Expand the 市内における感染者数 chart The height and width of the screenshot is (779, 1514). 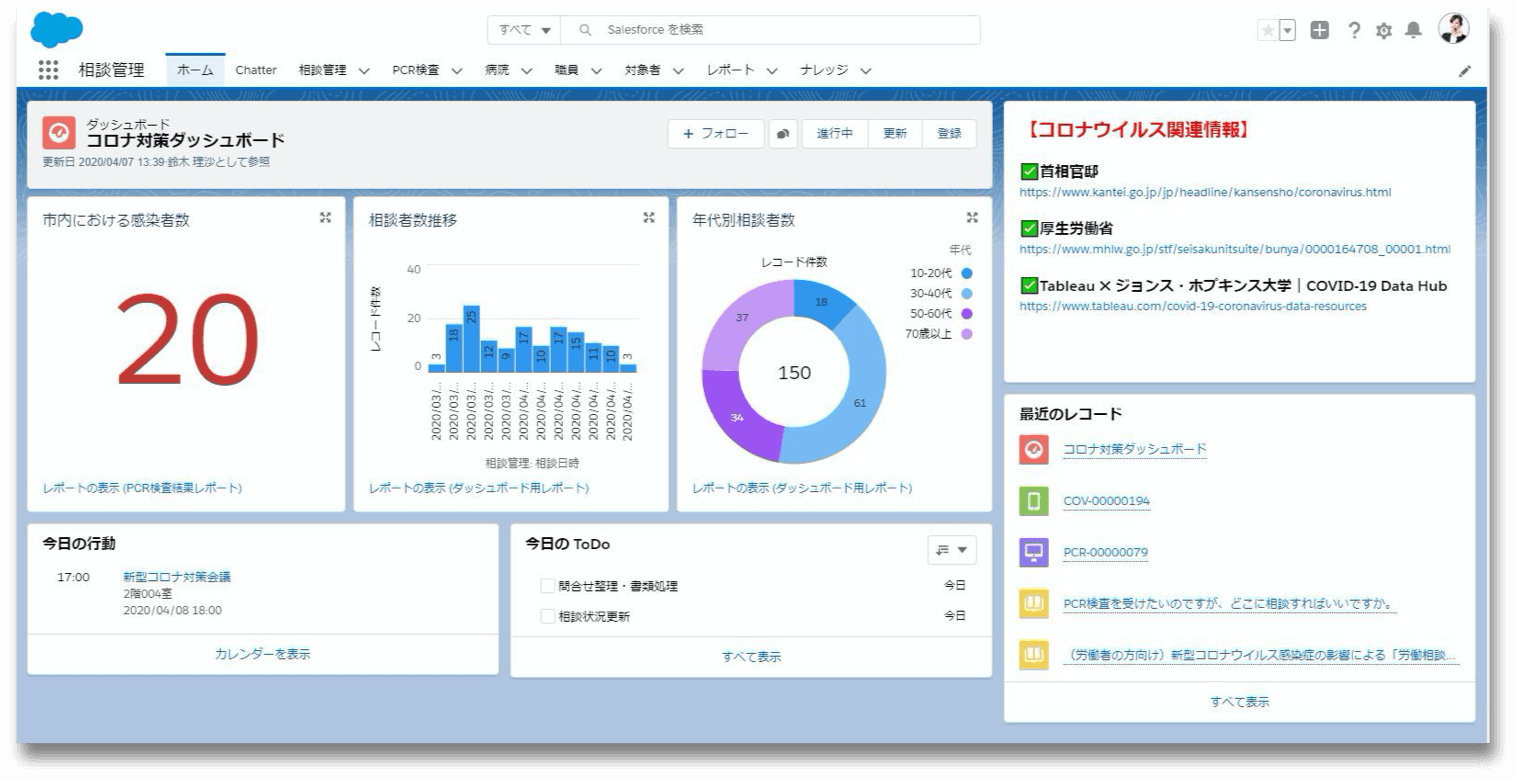click(325, 218)
